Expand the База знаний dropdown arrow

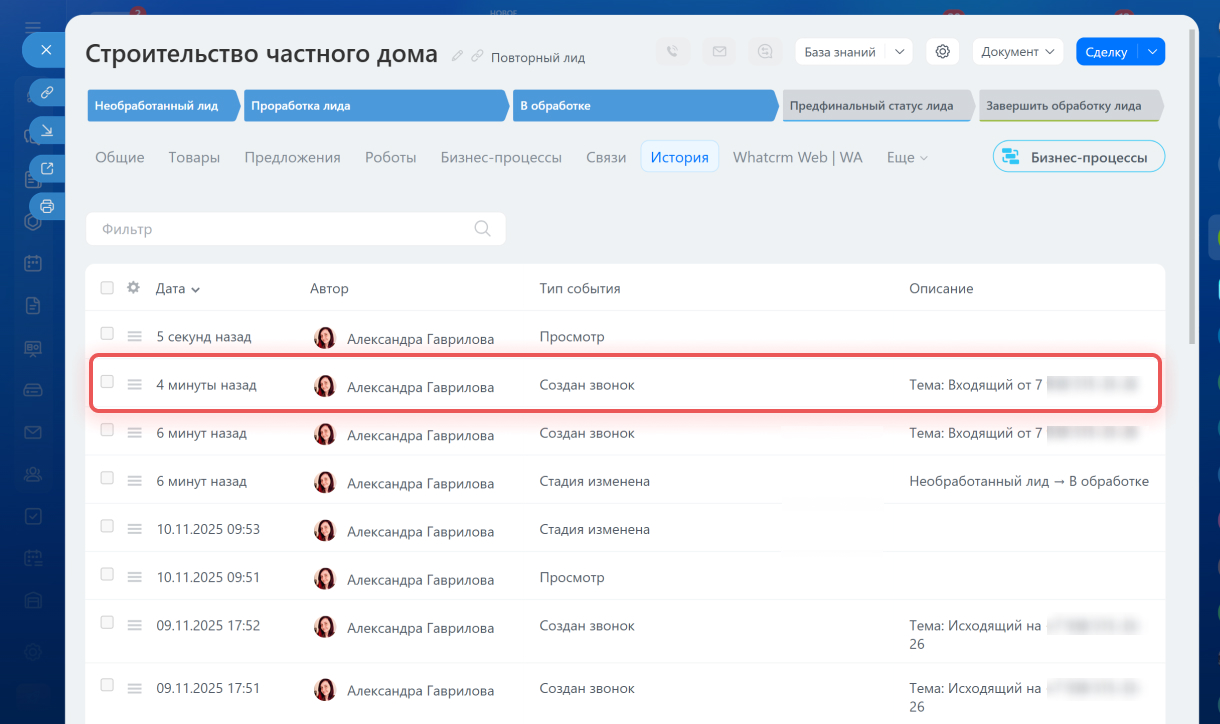[x=899, y=52]
